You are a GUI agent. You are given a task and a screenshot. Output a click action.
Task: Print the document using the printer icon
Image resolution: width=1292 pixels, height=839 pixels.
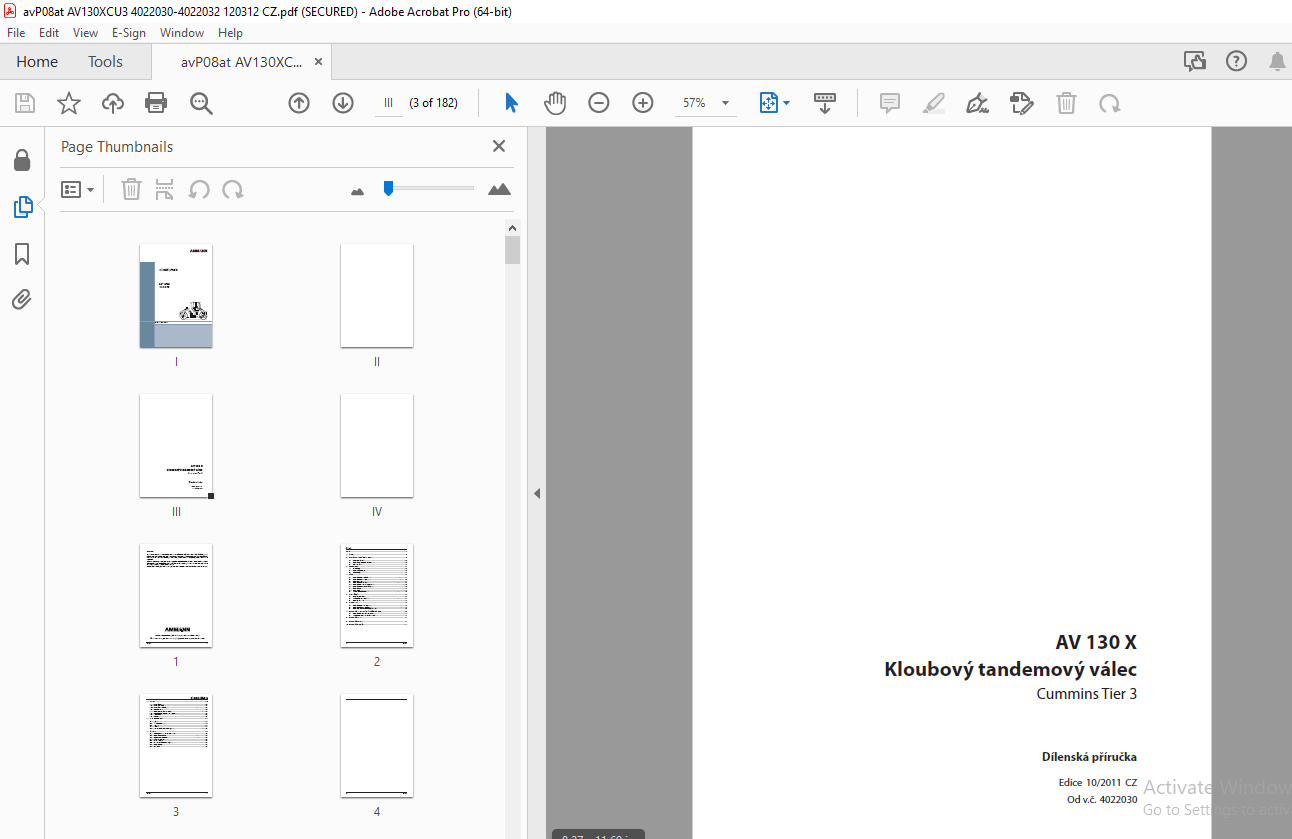click(x=156, y=103)
